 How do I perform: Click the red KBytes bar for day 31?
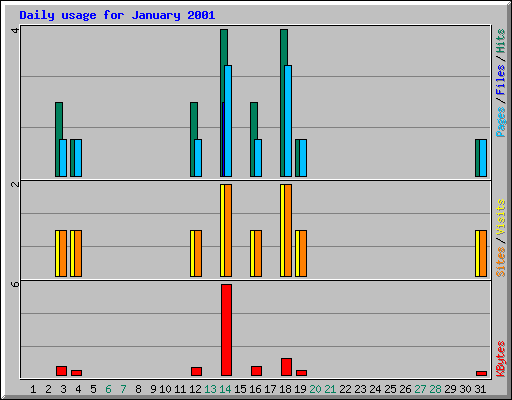[481, 373]
